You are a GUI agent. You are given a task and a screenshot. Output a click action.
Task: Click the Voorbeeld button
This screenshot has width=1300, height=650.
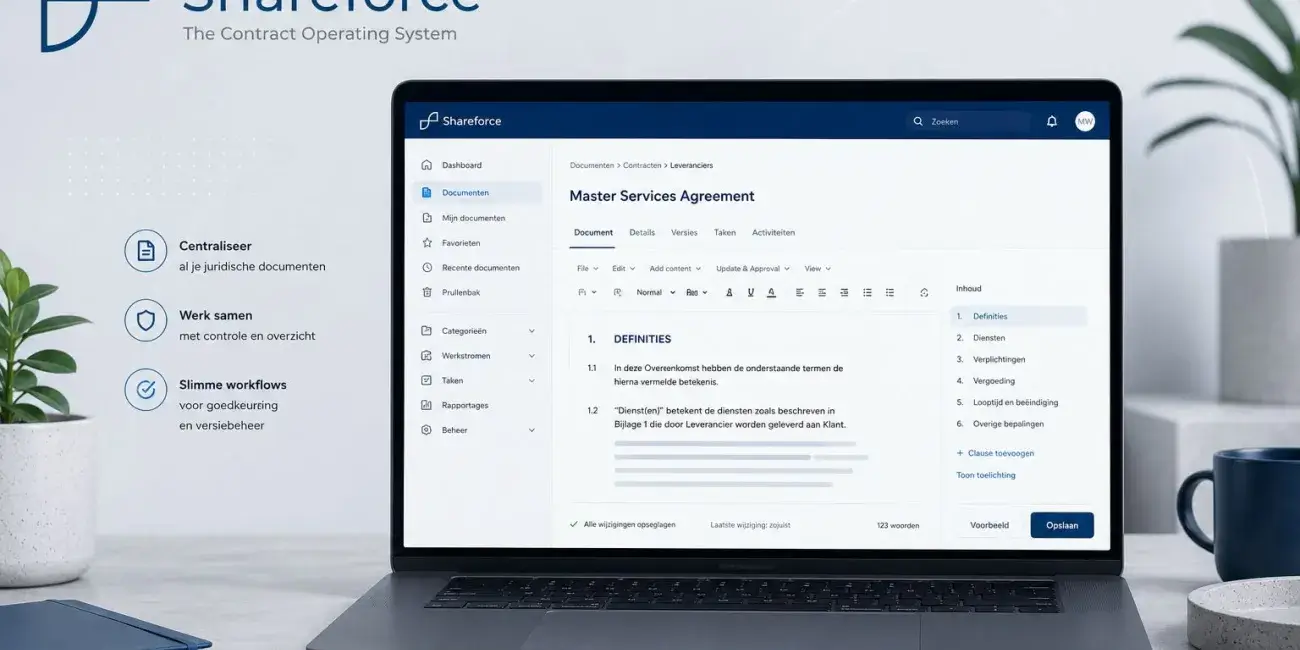click(989, 525)
